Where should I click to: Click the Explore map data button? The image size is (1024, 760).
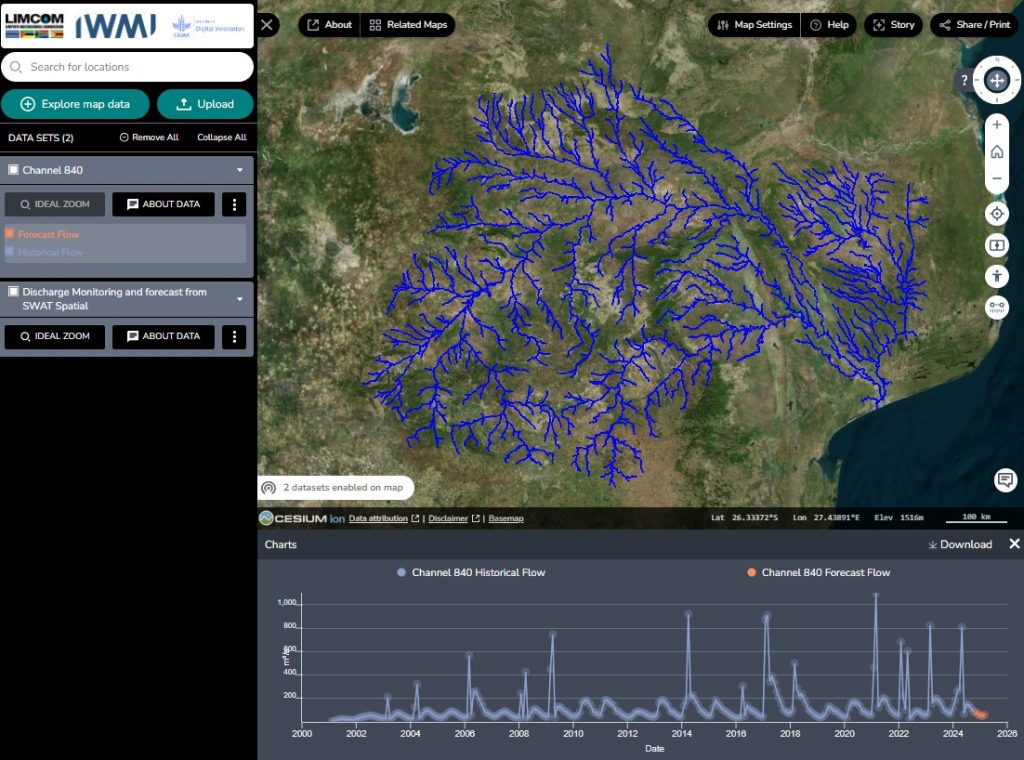(x=75, y=104)
